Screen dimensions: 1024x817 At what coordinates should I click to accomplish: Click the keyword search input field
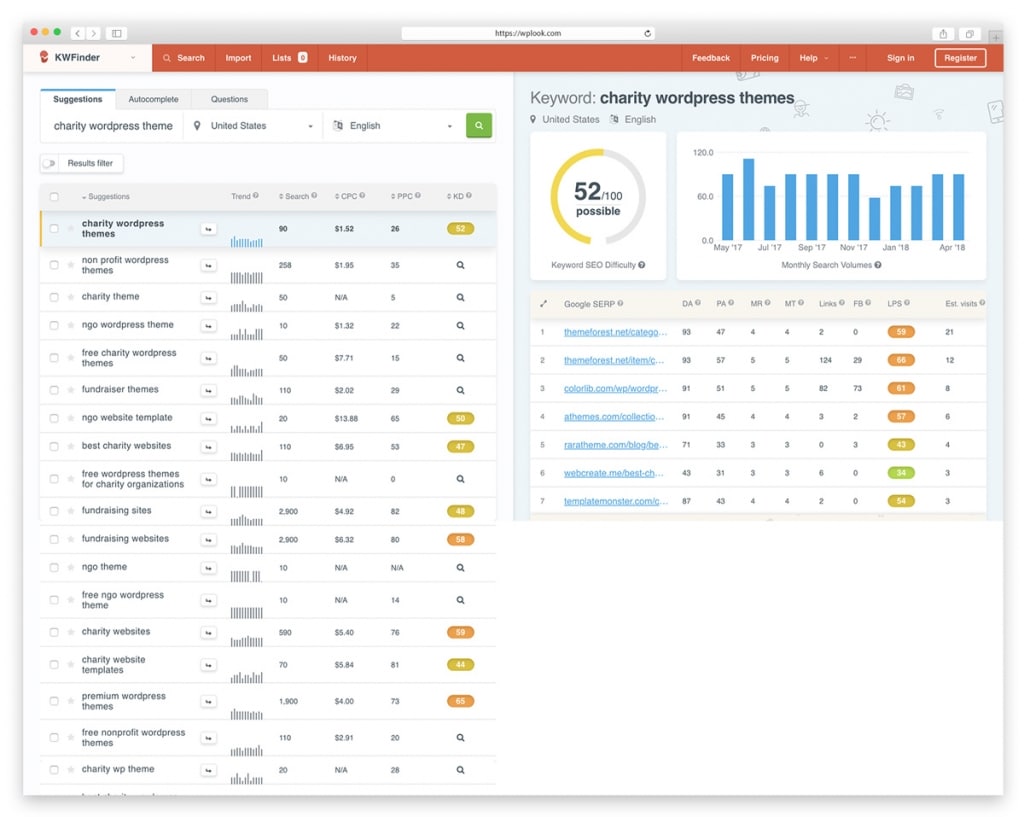click(x=113, y=126)
